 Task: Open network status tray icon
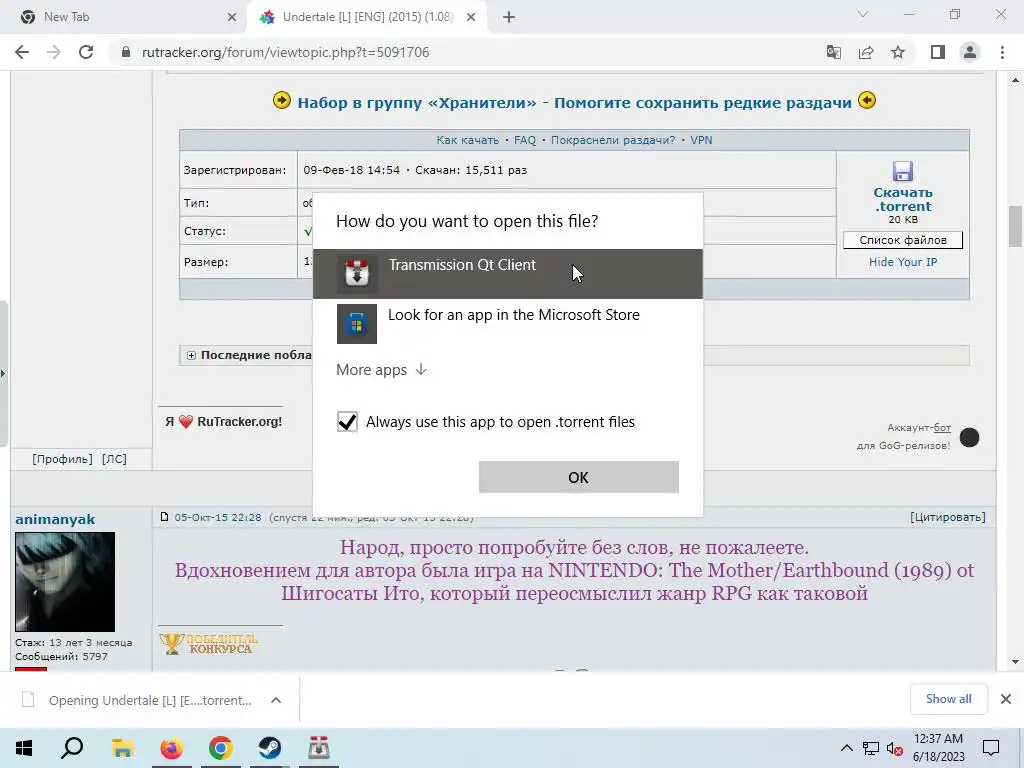pos(871,748)
